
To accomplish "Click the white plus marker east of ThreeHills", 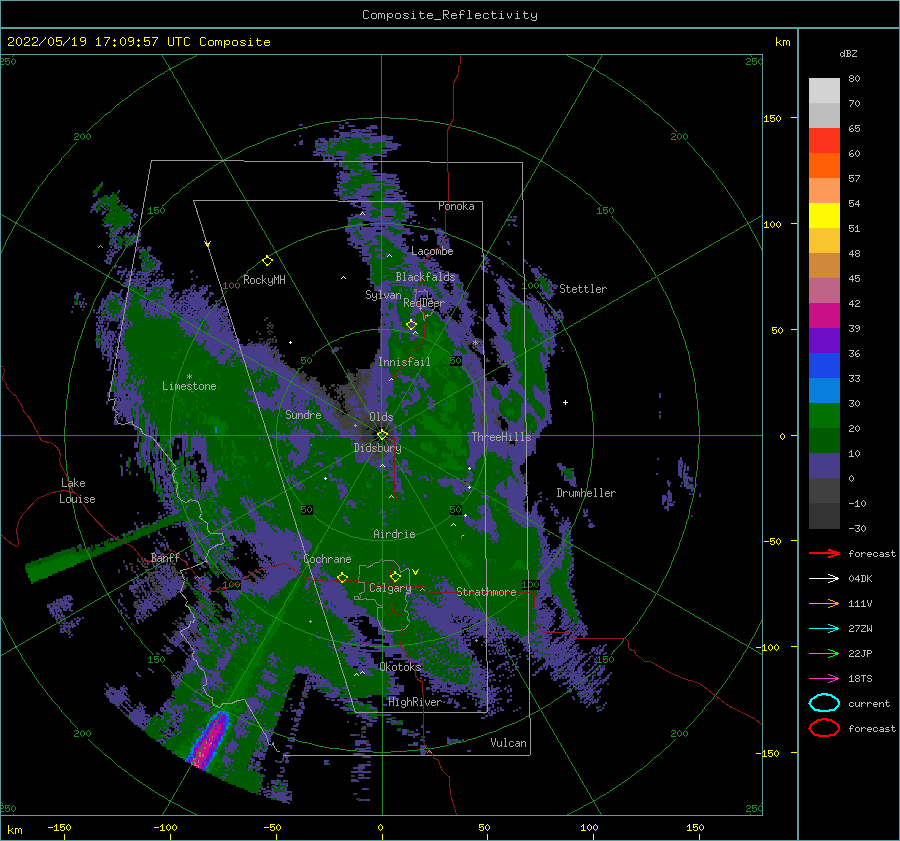I will tap(565, 402).
